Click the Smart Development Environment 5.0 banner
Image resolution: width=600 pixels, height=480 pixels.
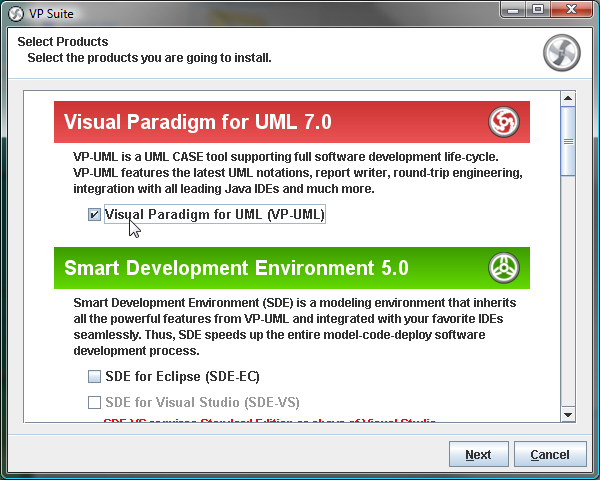point(292,268)
